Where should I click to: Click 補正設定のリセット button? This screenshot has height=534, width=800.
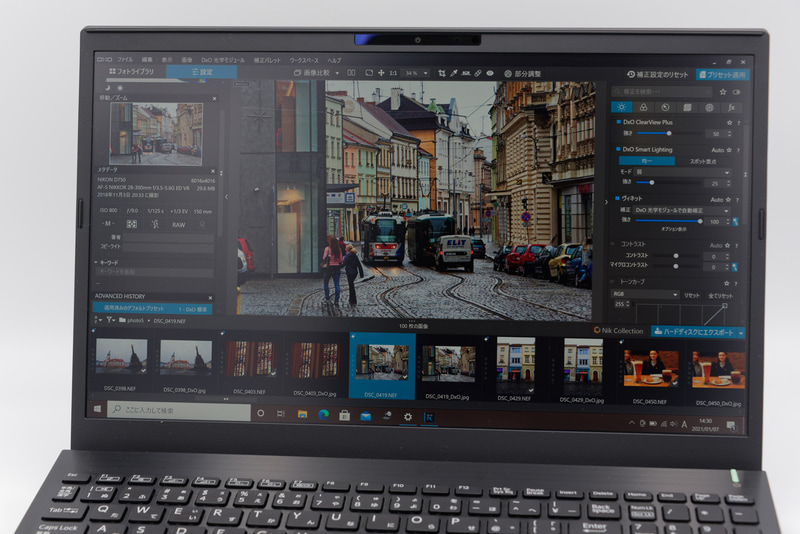pos(658,74)
